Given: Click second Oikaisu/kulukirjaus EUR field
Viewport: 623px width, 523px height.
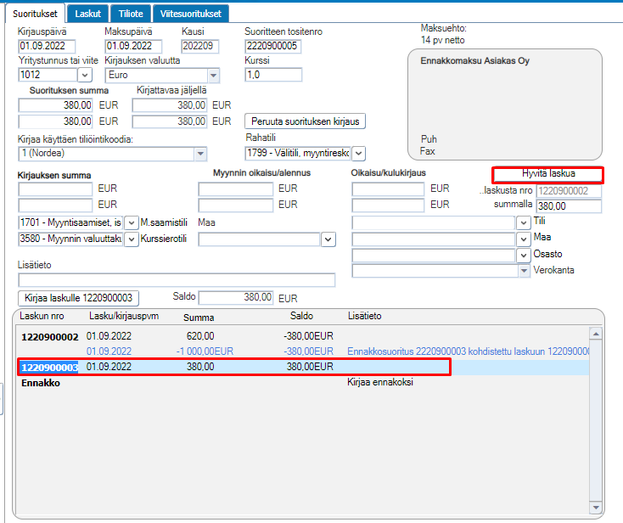Looking at the screenshot, I should pos(388,205).
